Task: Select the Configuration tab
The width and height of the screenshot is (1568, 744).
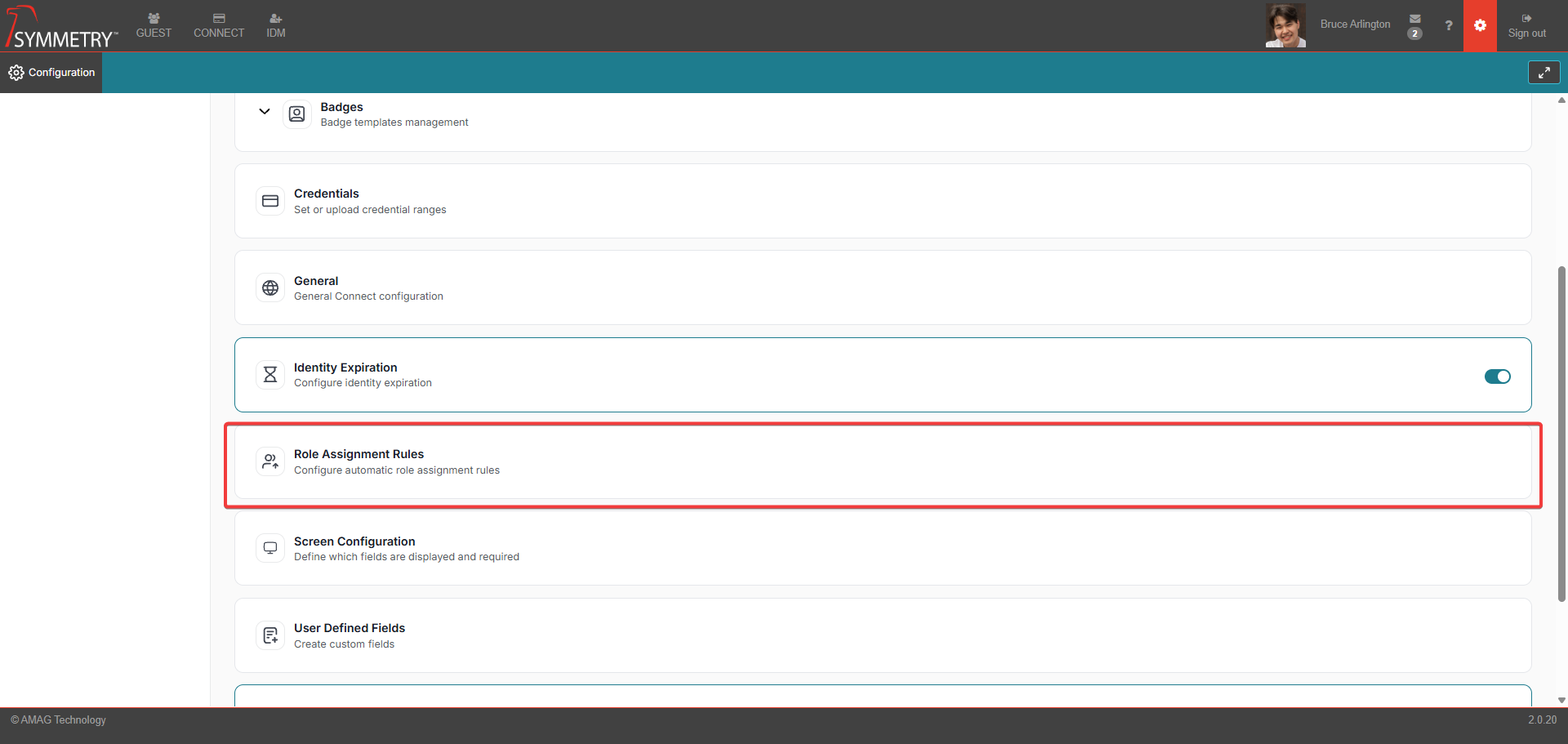Action: point(51,73)
